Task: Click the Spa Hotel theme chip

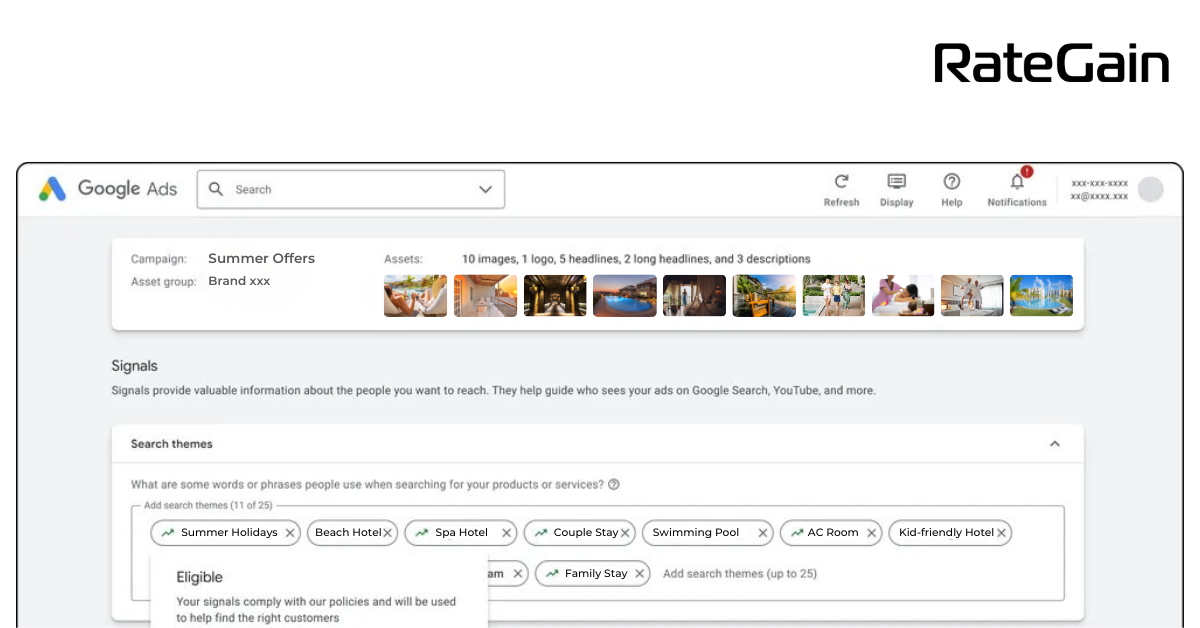Action: pos(461,533)
